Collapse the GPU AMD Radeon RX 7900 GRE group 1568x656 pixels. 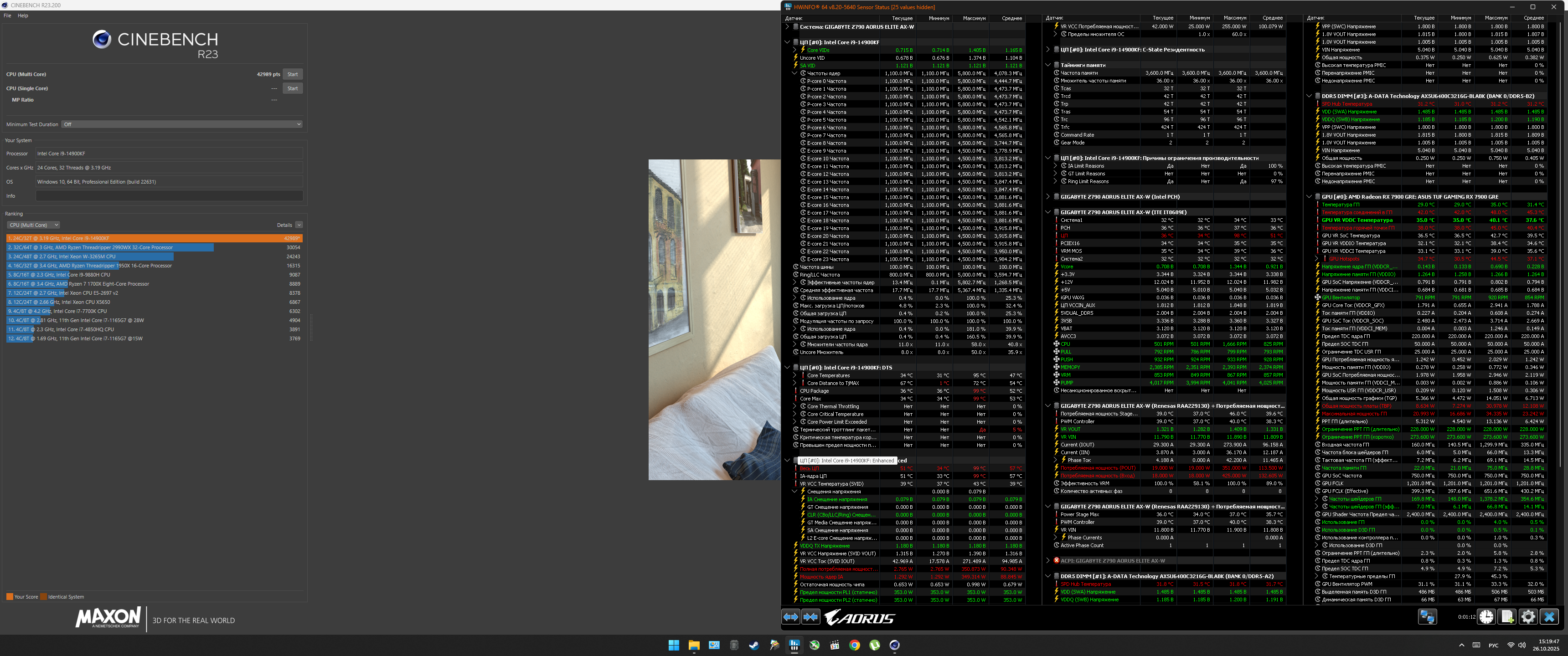click(1309, 197)
